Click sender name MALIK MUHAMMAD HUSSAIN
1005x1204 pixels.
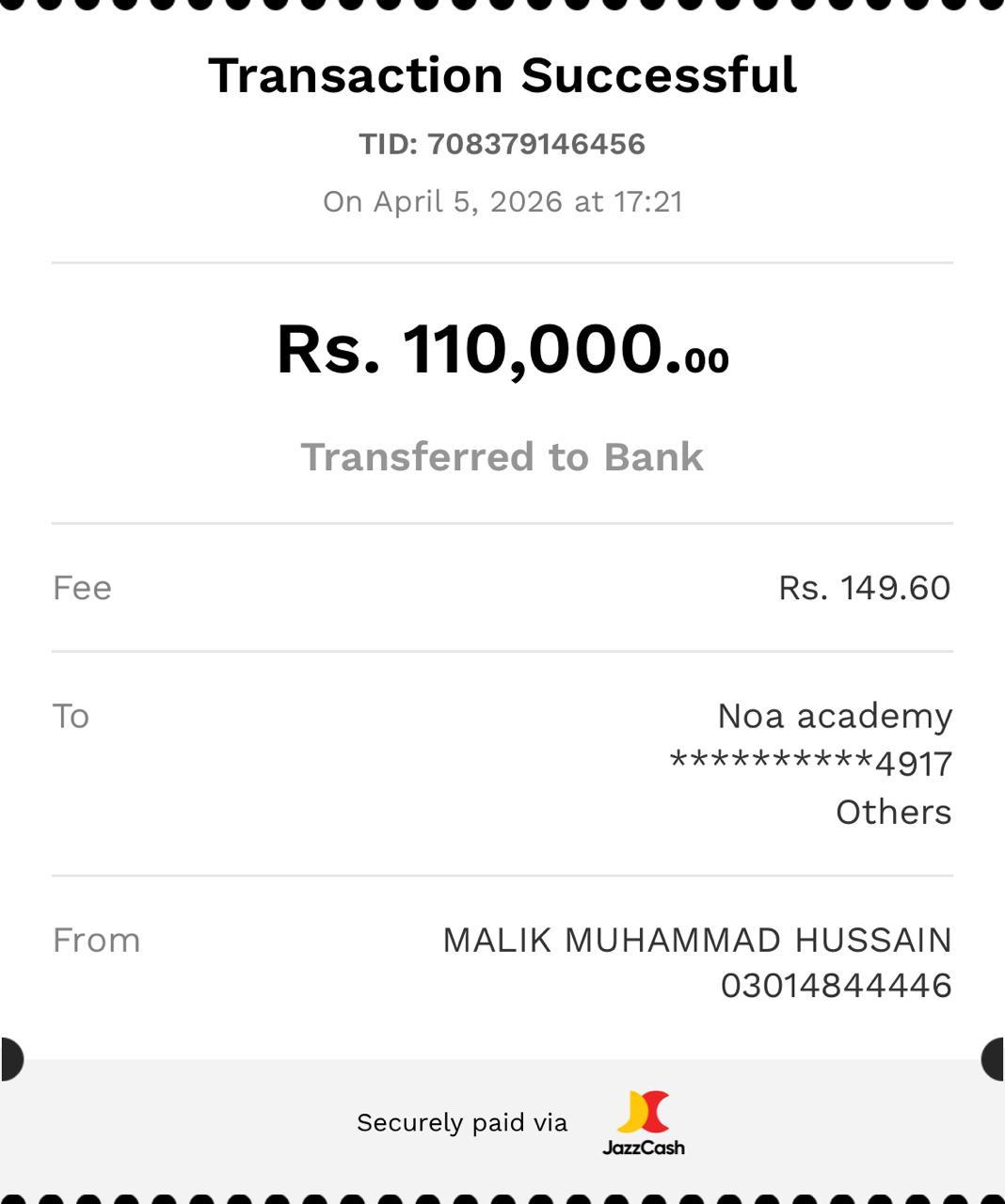tap(696, 941)
